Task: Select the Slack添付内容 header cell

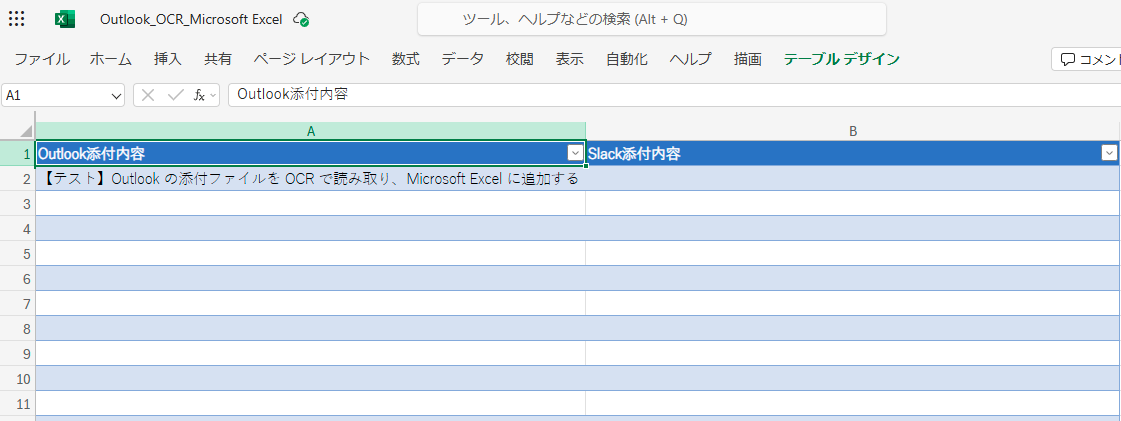Action: [x=853, y=153]
